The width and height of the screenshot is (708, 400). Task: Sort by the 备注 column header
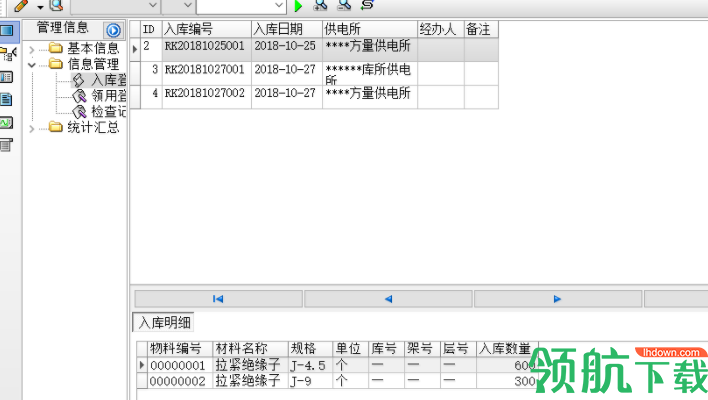tap(481, 29)
